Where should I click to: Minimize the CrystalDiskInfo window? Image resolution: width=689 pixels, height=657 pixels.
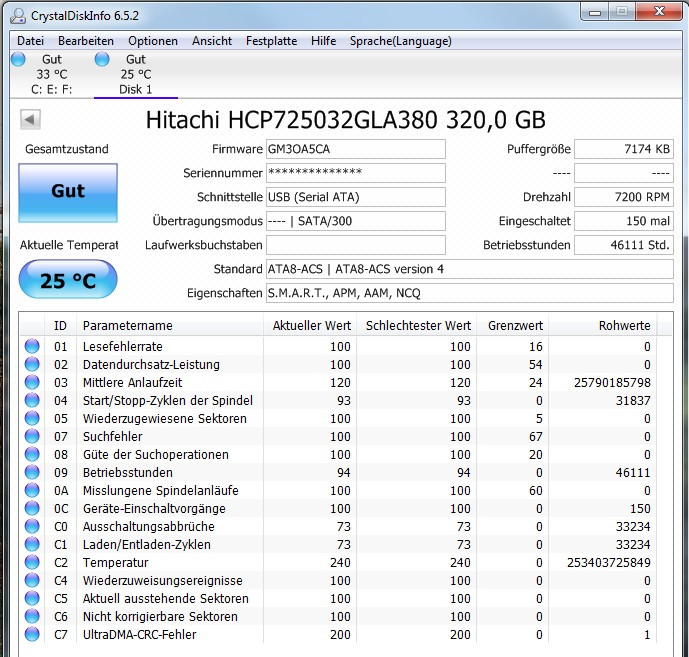pyautogui.click(x=595, y=12)
